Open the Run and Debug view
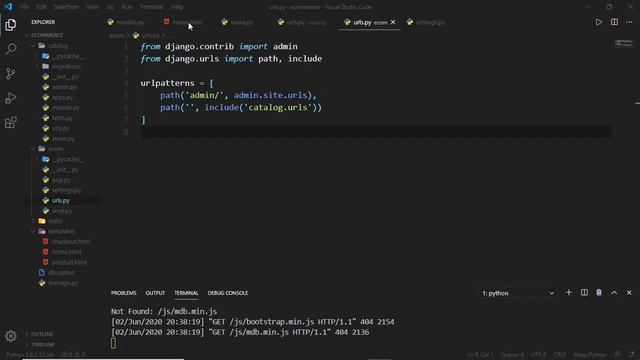640x360 pixels. click(x=11, y=98)
